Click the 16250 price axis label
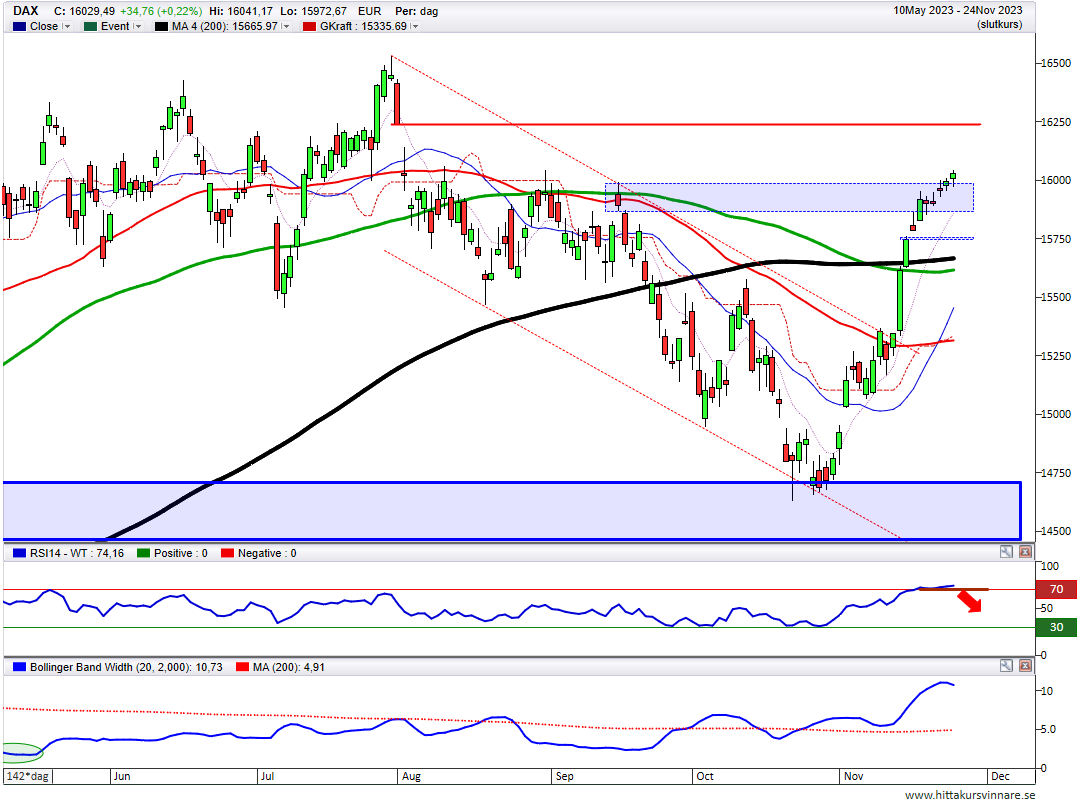The width and height of the screenshot is (1080, 800). point(1056,122)
